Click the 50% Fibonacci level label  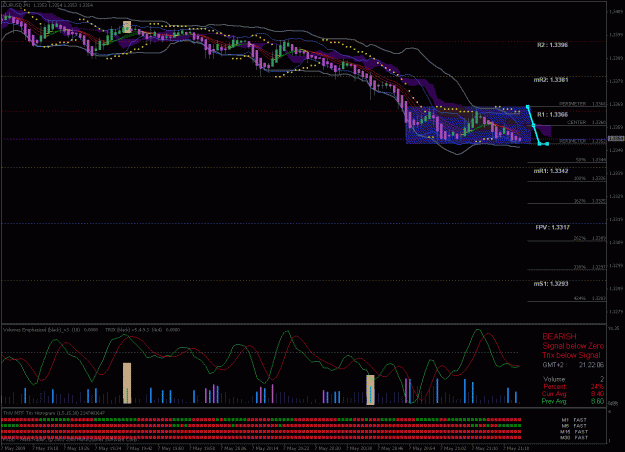pos(580,160)
